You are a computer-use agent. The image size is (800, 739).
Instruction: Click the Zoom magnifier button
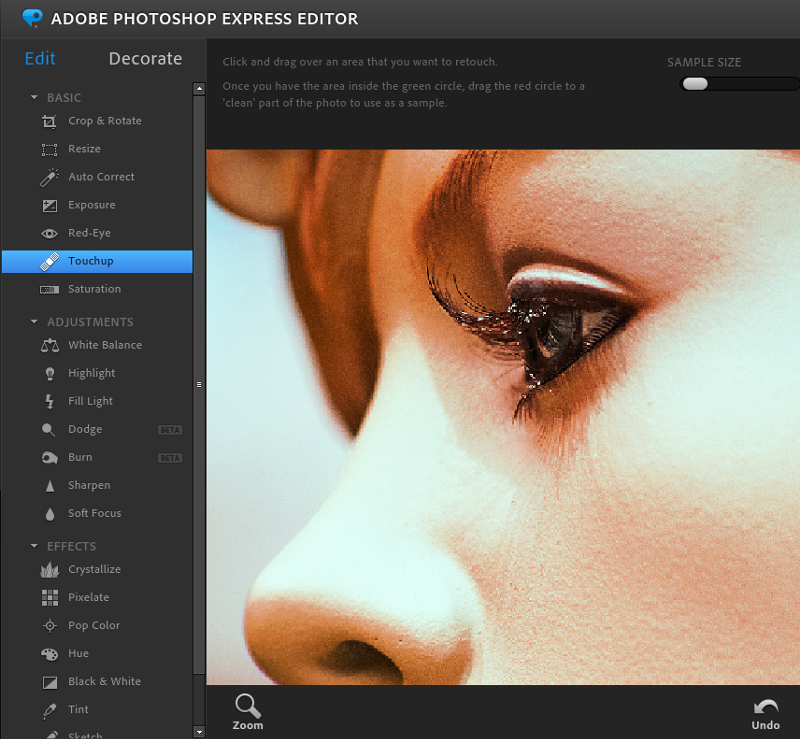click(x=248, y=712)
